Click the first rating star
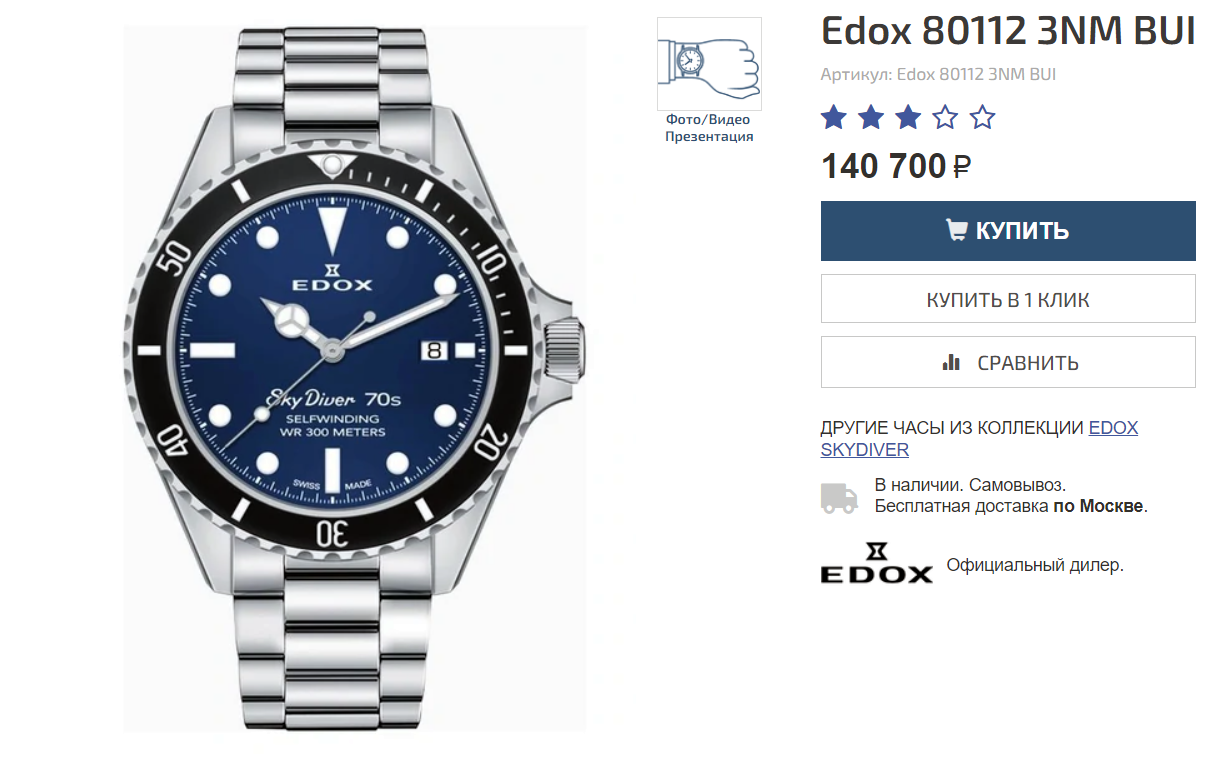Viewport: 1229px width, 770px height. tap(834, 118)
